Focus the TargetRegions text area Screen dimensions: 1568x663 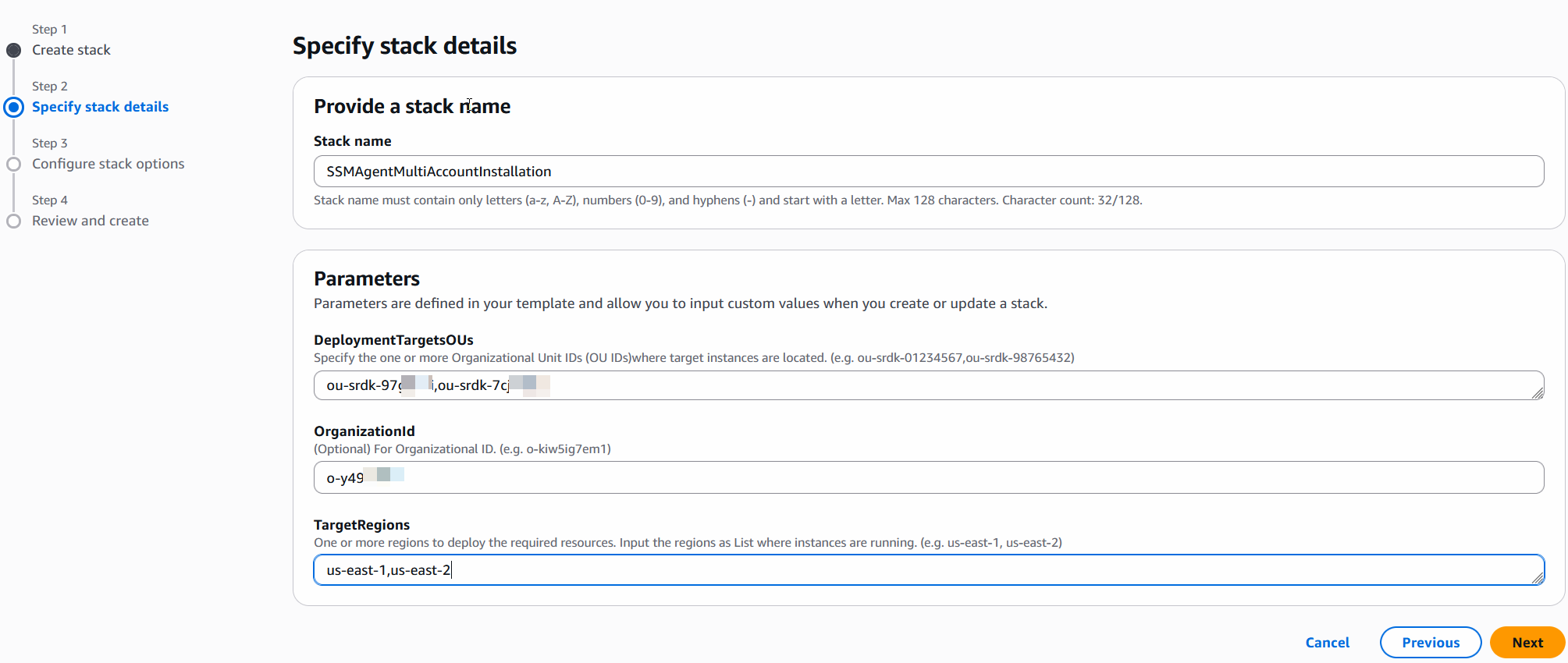click(929, 570)
